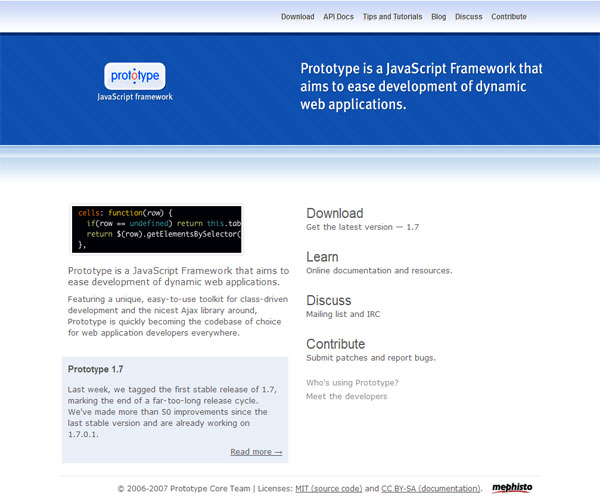
Task: Click the code snippet screenshot image
Action: pos(157,230)
